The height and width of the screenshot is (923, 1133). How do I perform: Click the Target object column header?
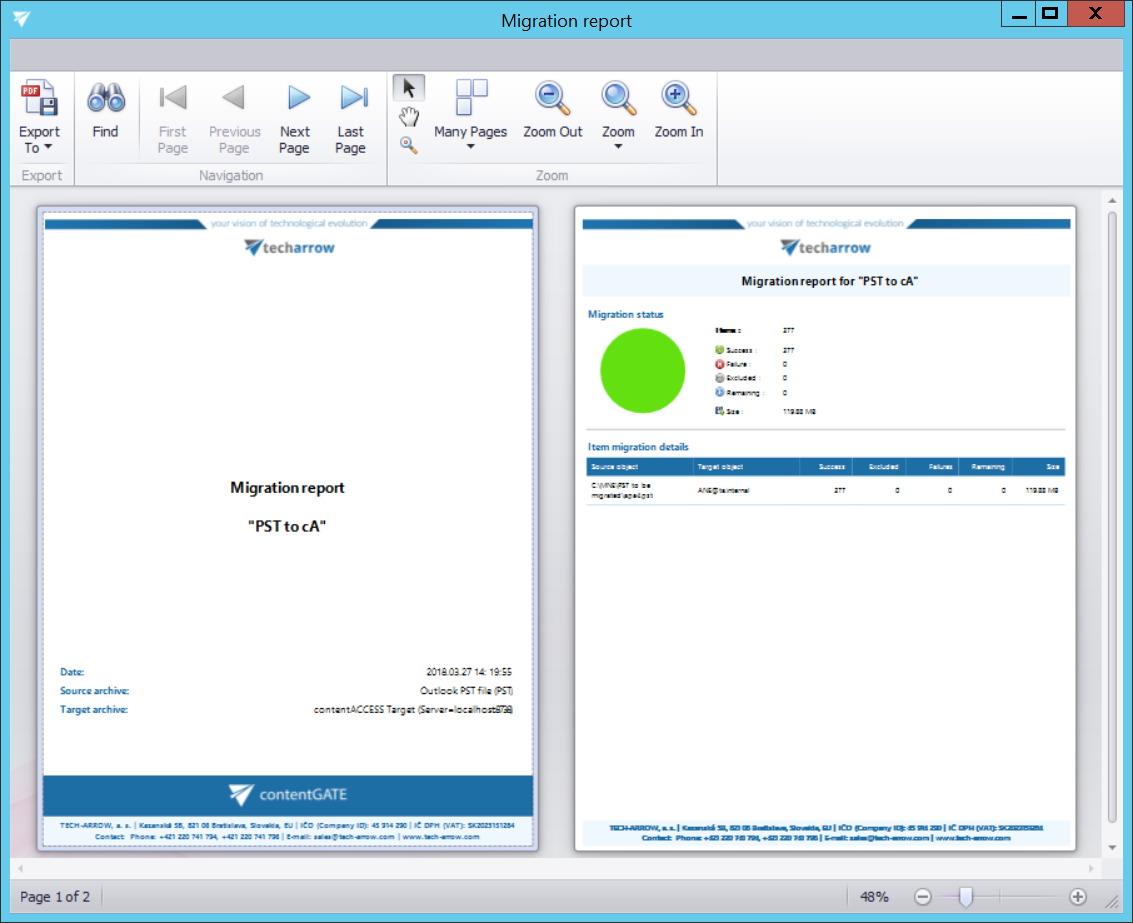pyautogui.click(x=746, y=467)
